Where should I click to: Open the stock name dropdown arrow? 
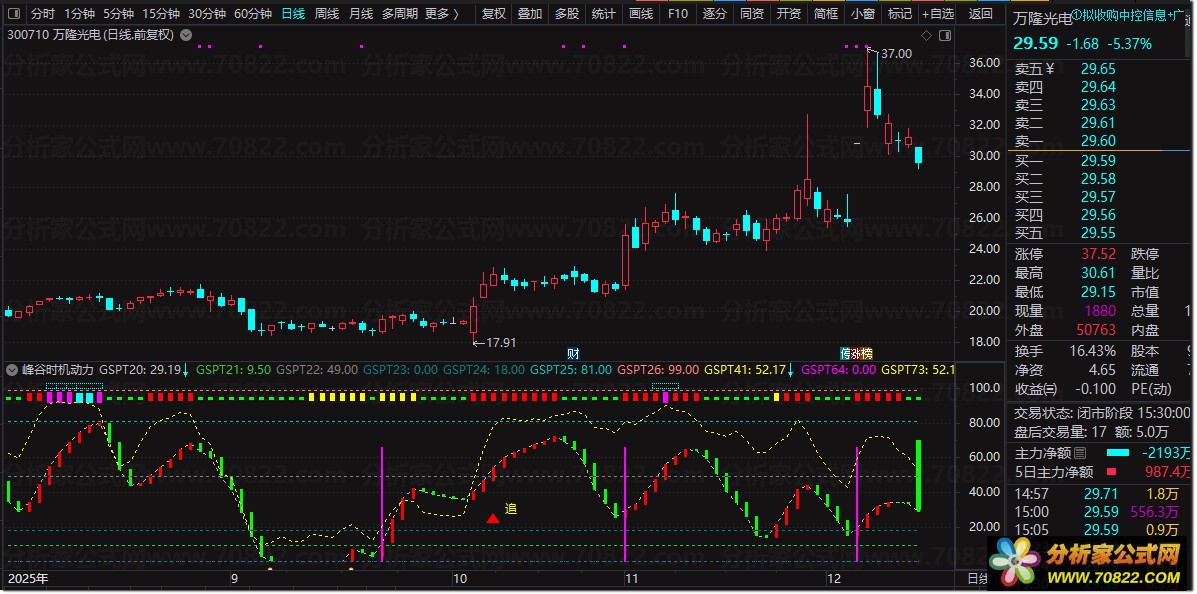pyautogui.click(x=186, y=35)
